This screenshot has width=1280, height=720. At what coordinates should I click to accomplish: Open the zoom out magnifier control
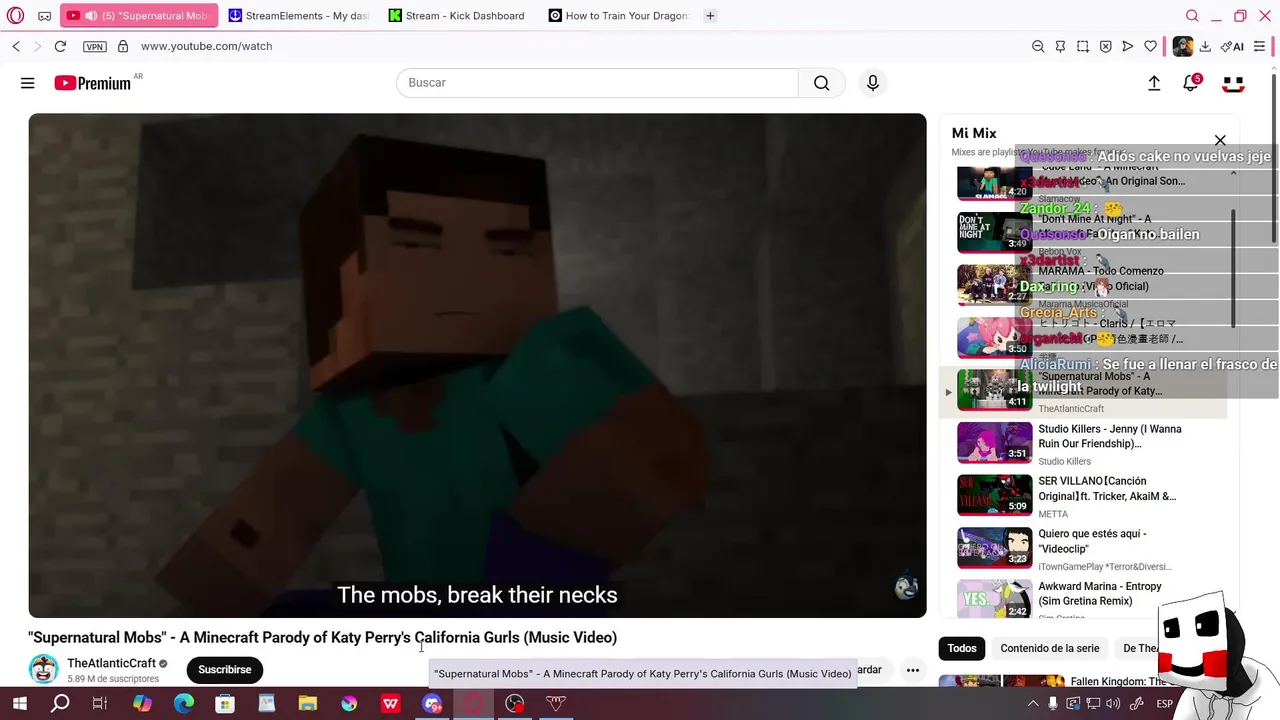[x=1038, y=46]
